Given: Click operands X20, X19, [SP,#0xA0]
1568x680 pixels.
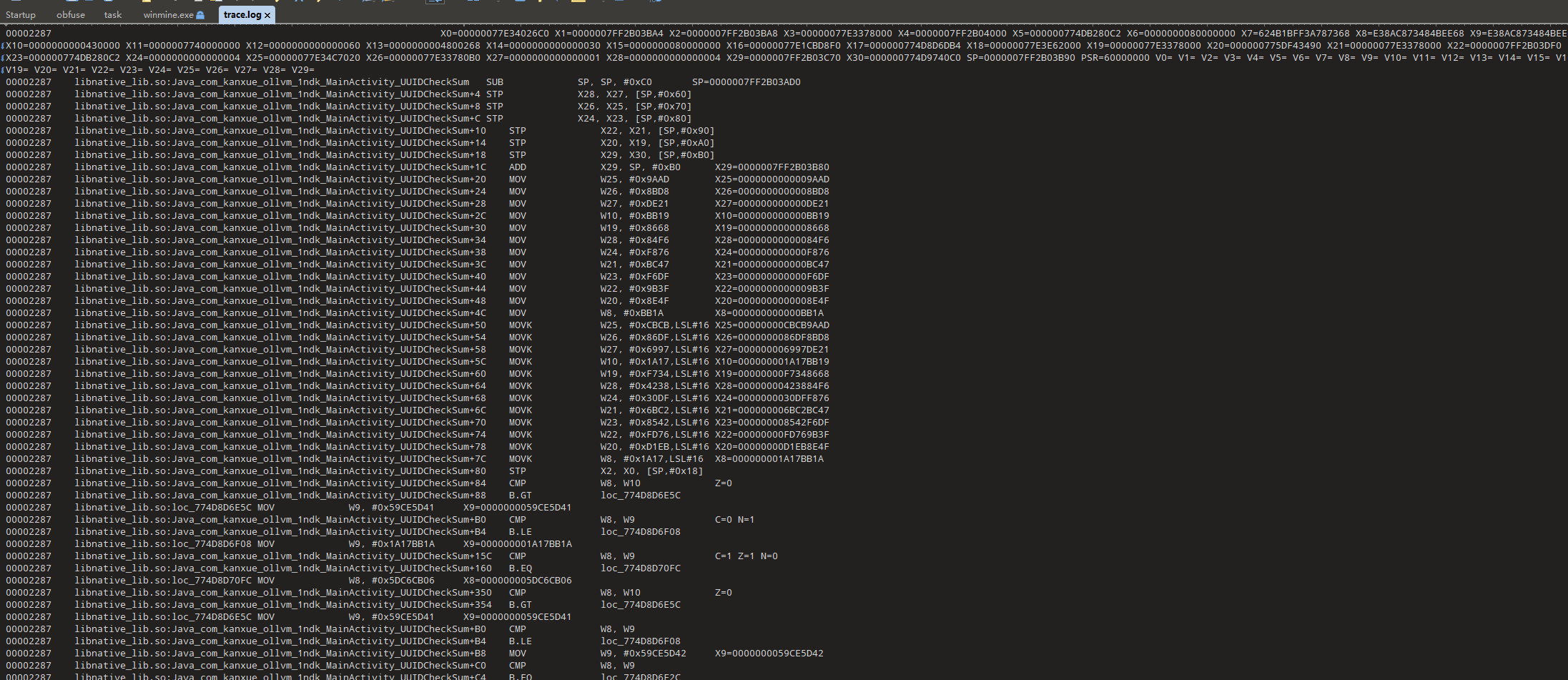Looking at the screenshot, I should pyautogui.click(x=658, y=143).
